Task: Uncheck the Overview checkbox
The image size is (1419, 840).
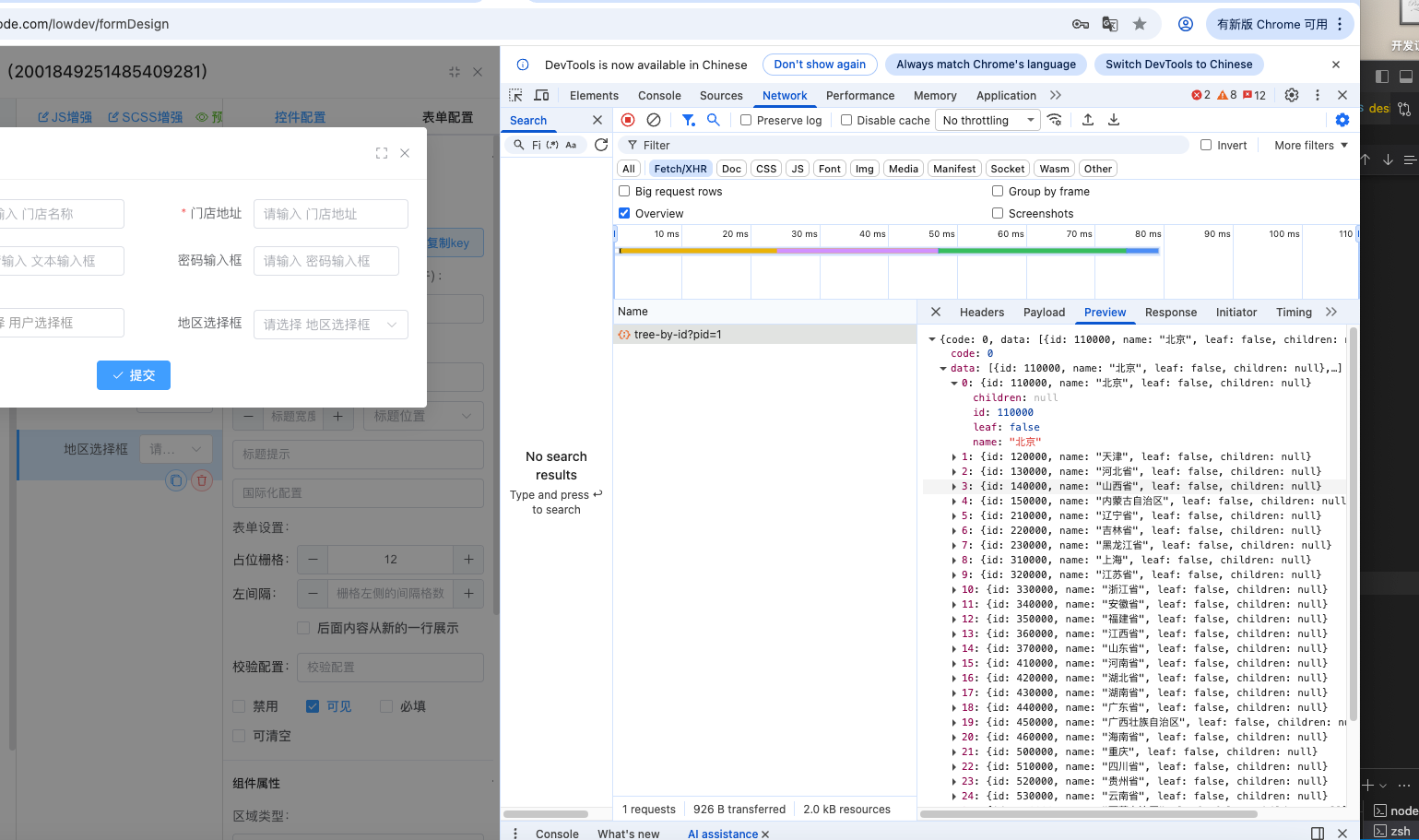Action: pos(624,213)
